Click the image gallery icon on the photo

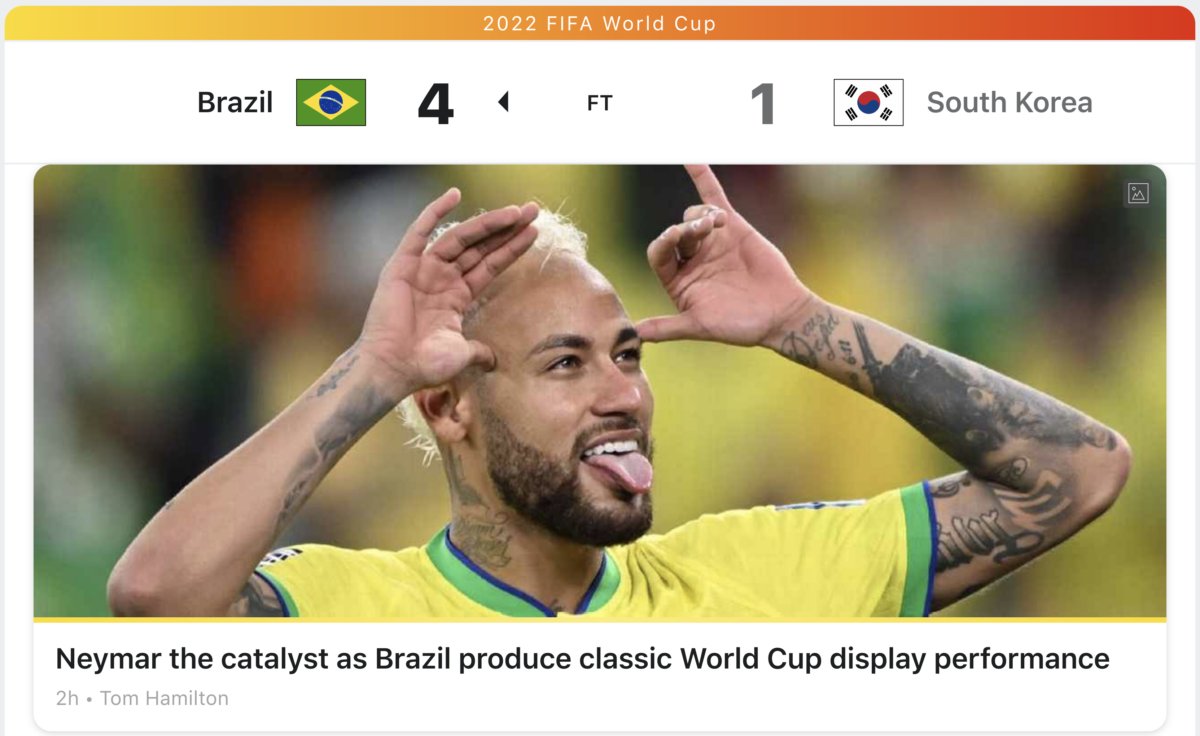[x=1138, y=193]
